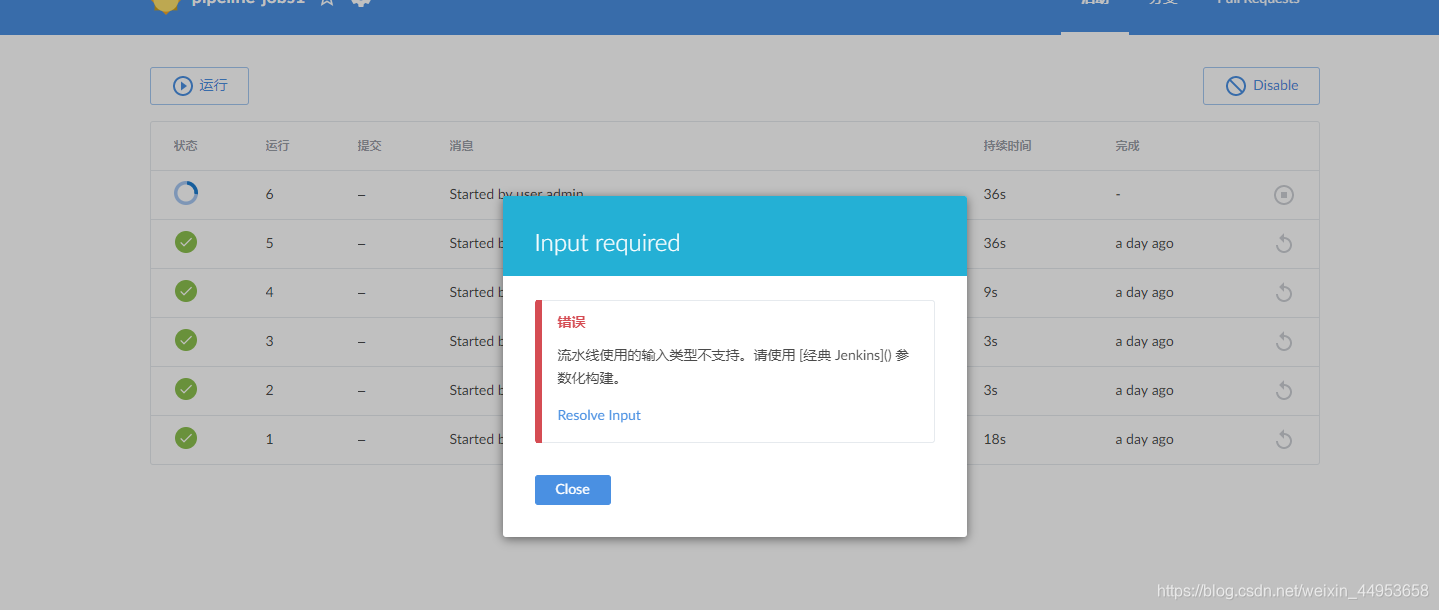Click the 36s duration of run 5

[994, 244]
